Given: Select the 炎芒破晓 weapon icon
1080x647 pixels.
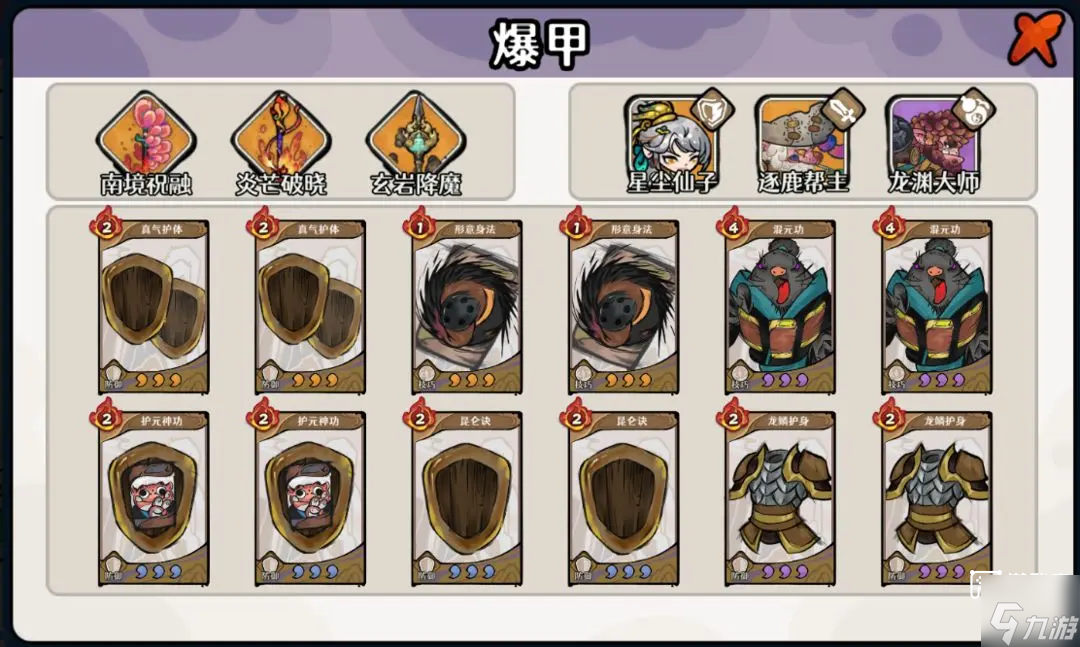Looking at the screenshot, I should click(281, 135).
